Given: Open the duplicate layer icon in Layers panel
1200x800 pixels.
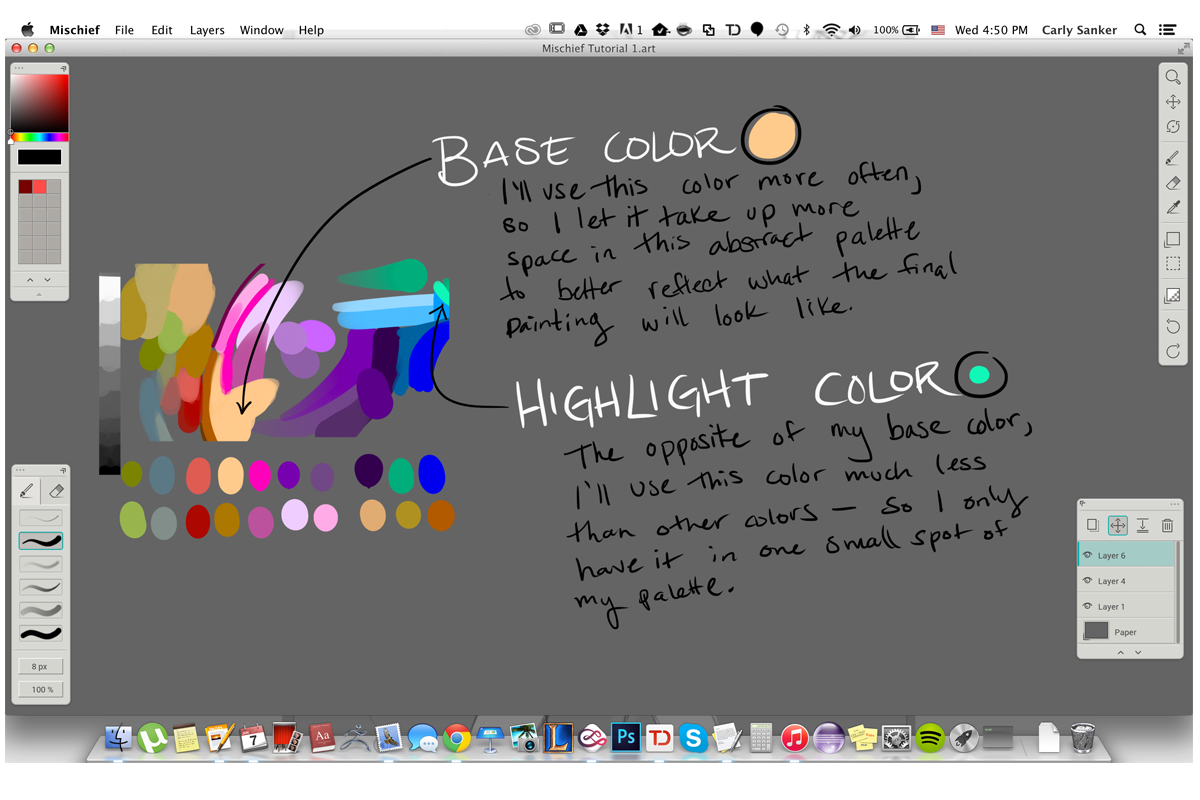Looking at the screenshot, I should [1092, 525].
